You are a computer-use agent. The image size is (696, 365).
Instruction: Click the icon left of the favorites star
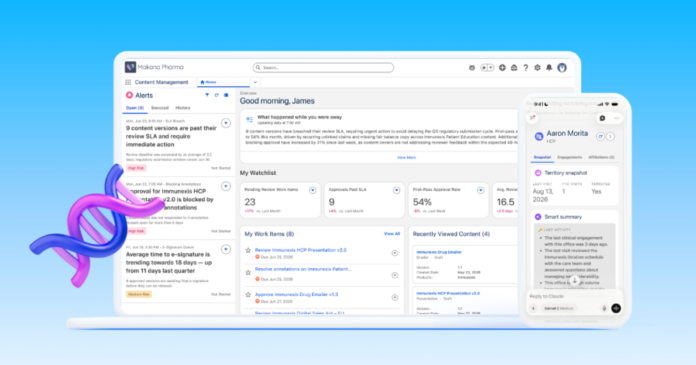point(472,67)
